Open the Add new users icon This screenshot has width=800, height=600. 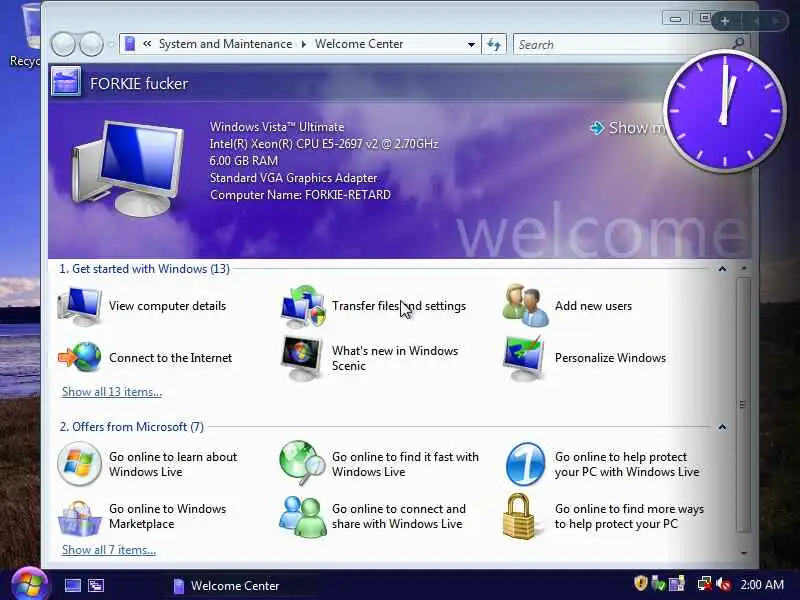[526, 306]
